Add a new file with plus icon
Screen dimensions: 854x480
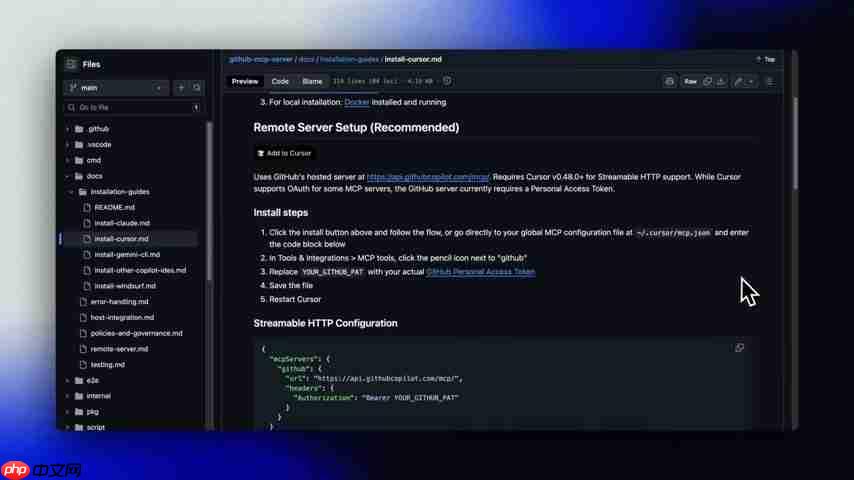(x=181, y=88)
